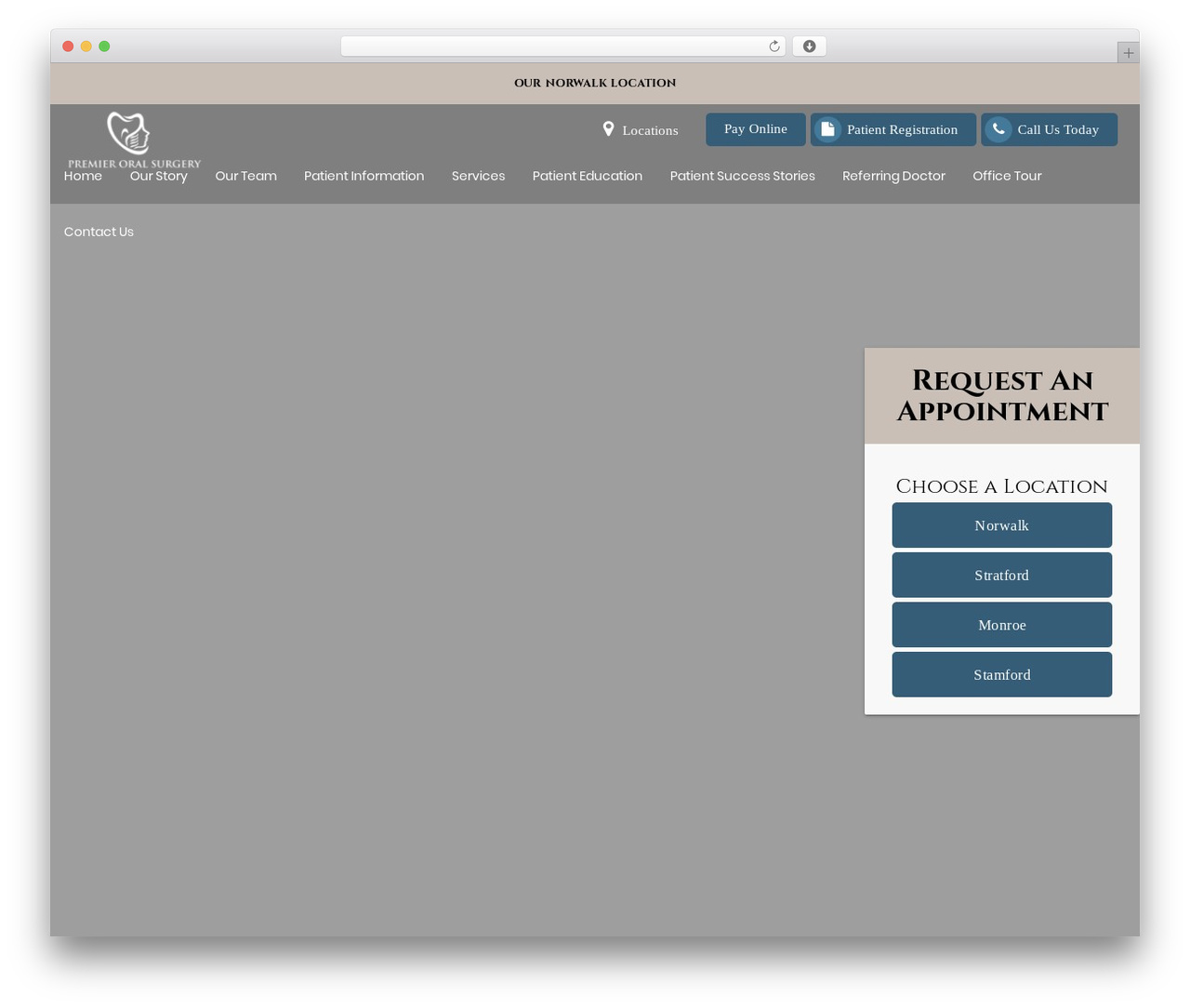Click the Our Norwalk Location banner text

point(595,83)
